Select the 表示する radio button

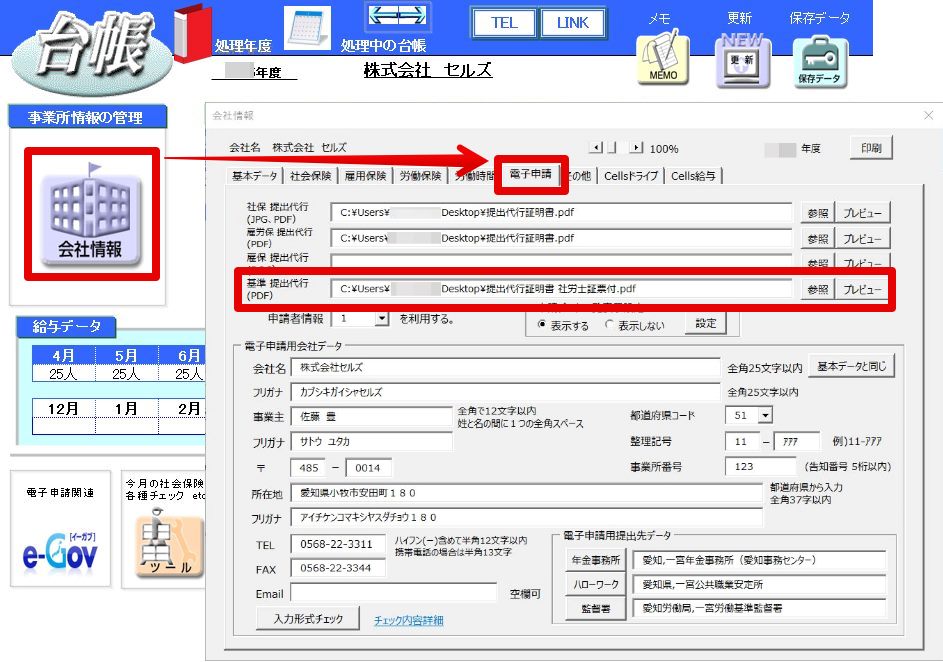click(x=541, y=325)
